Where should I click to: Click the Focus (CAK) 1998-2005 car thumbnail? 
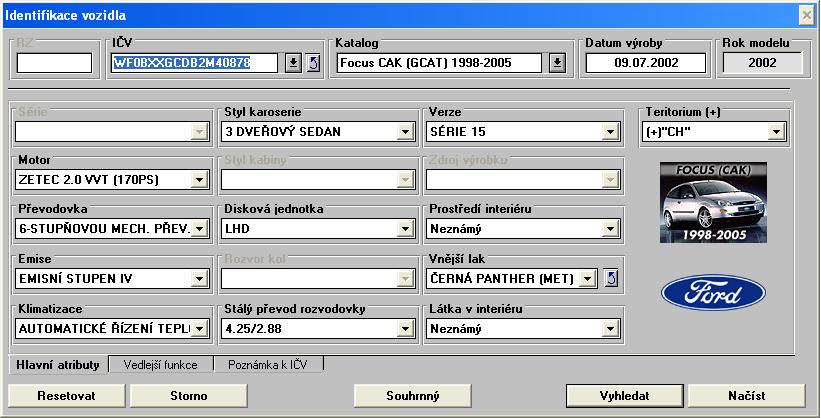(x=713, y=201)
